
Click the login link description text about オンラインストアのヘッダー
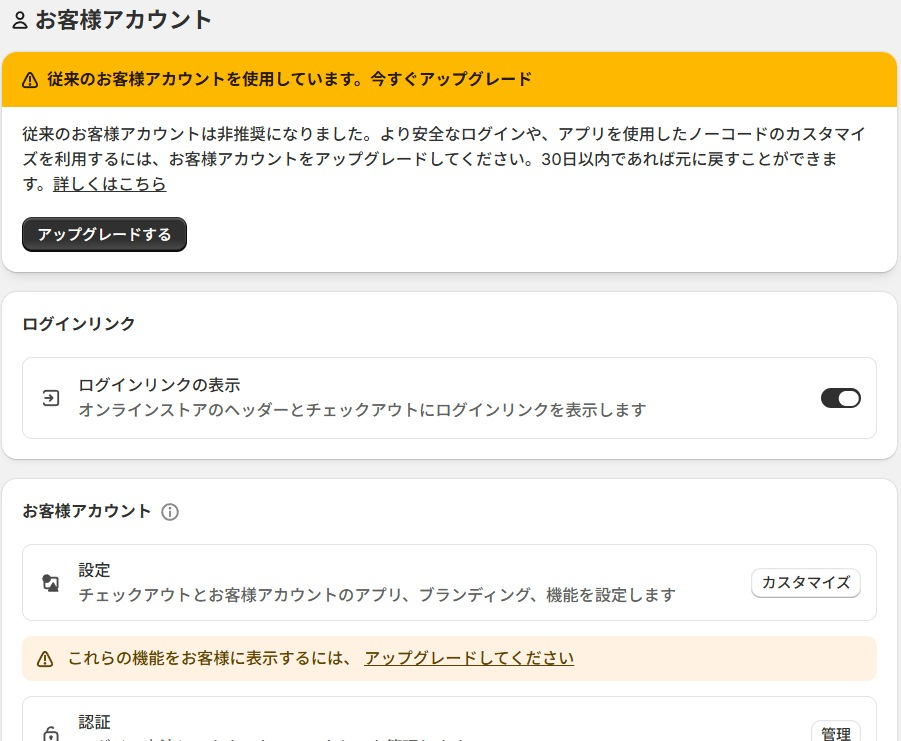coord(362,410)
